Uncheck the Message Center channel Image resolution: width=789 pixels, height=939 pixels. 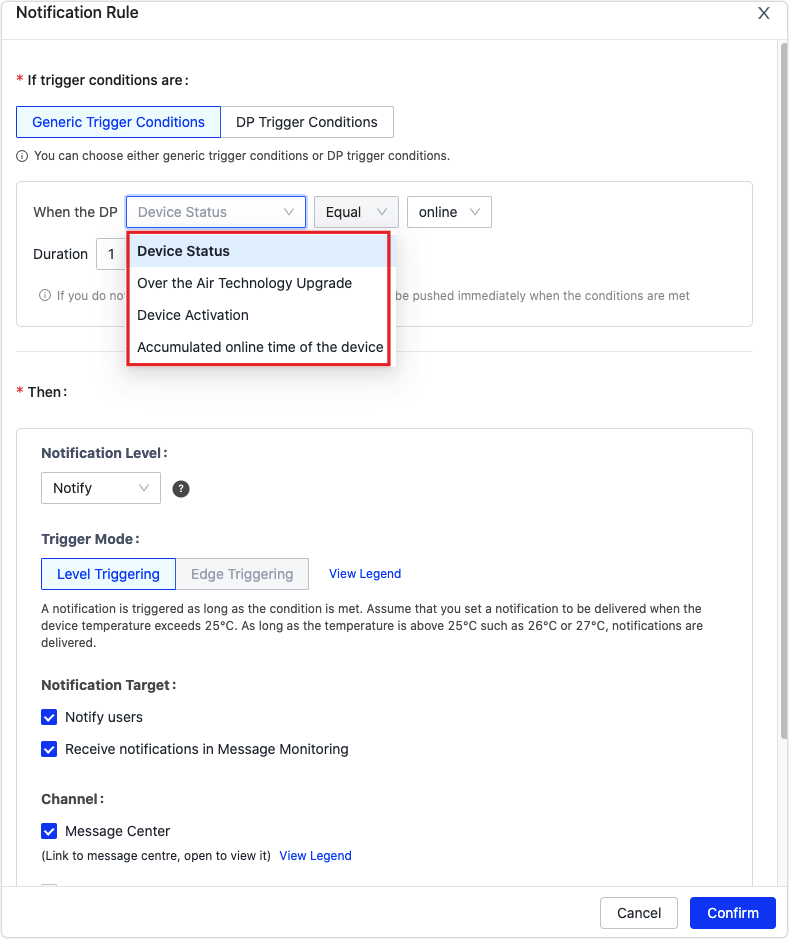coord(49,831)
